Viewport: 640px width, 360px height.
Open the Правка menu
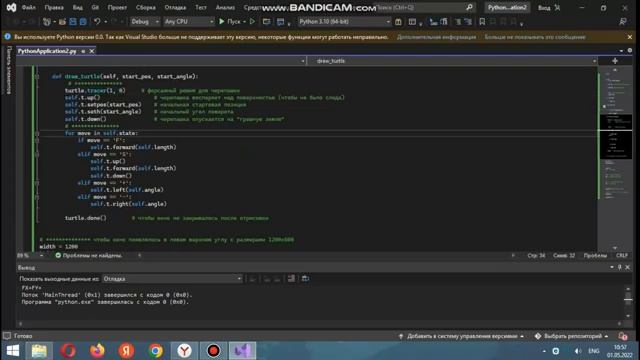(54, 7)
